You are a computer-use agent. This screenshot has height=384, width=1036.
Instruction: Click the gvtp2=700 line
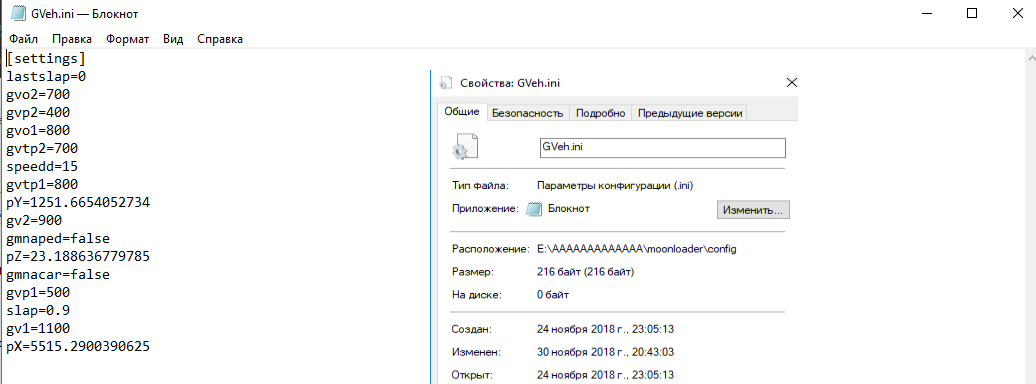tap(42, 148)
